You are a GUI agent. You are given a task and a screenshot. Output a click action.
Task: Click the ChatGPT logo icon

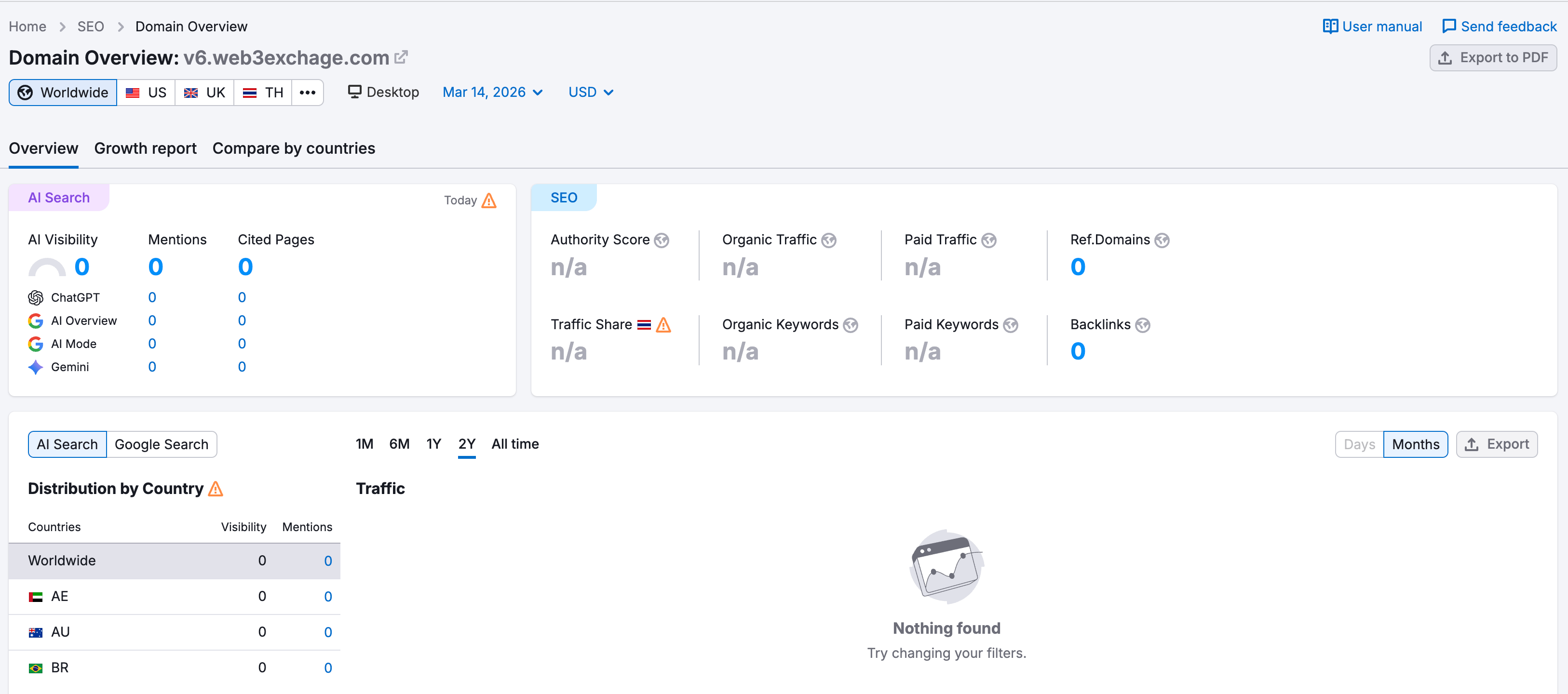click(36, 297)
